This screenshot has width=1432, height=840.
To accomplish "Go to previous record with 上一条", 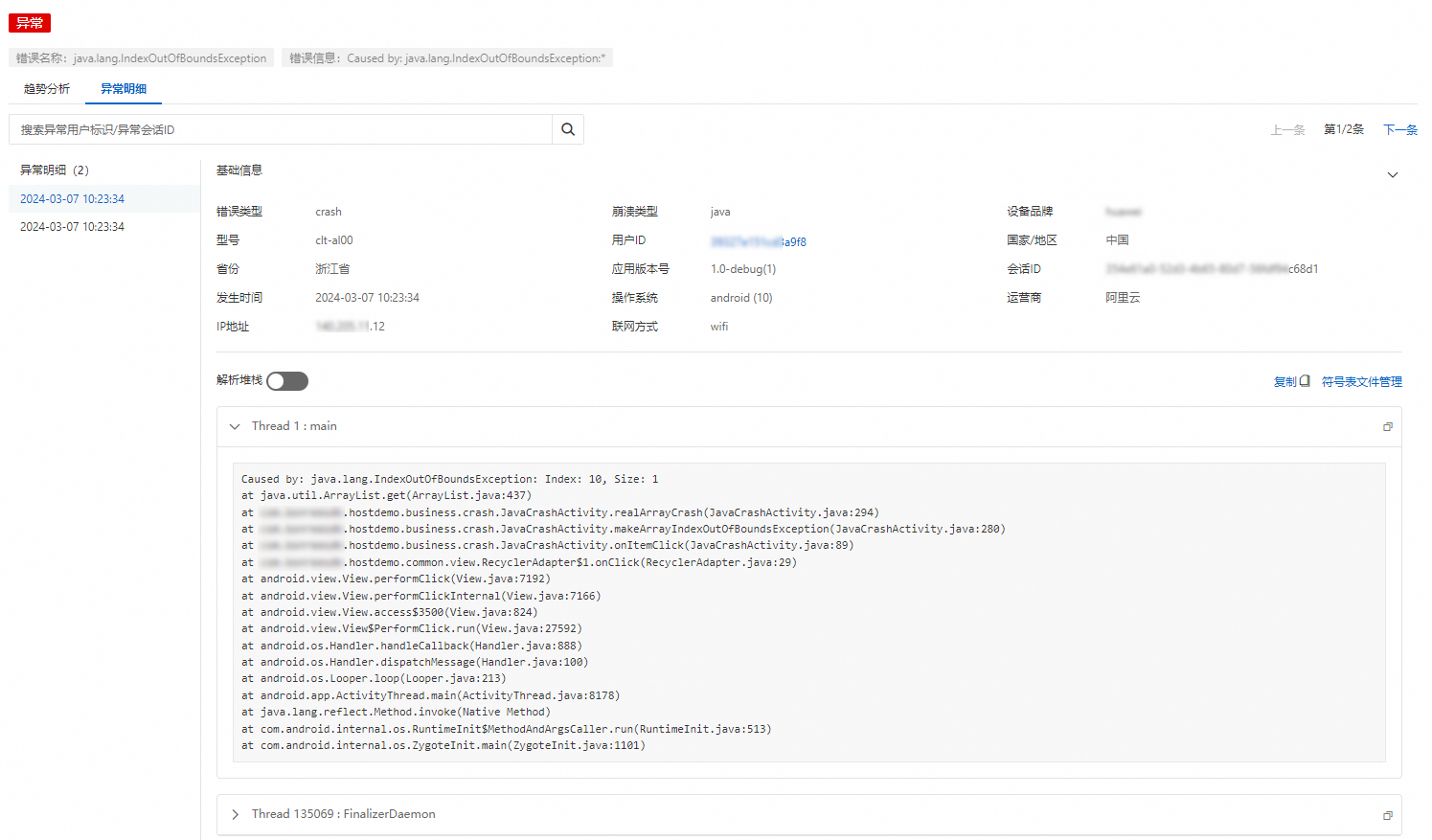I will (x=1287, y=130).
